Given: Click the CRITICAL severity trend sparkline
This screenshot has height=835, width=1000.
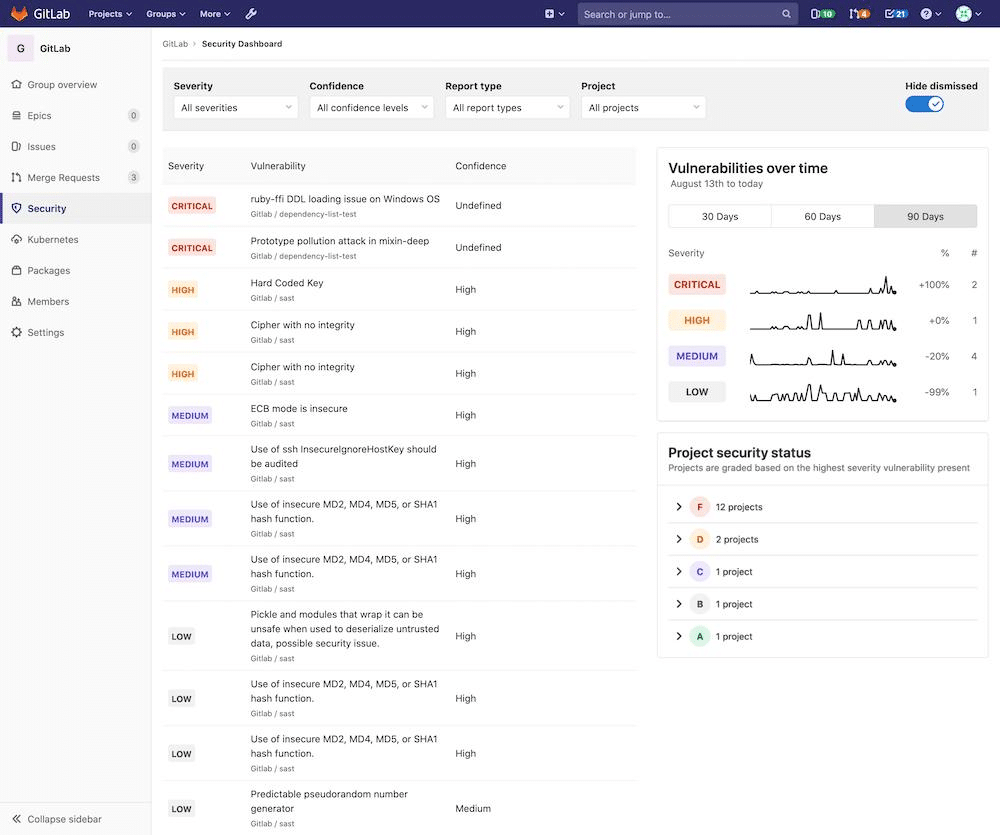Looking at the screenshot, I should coord(823,285).
